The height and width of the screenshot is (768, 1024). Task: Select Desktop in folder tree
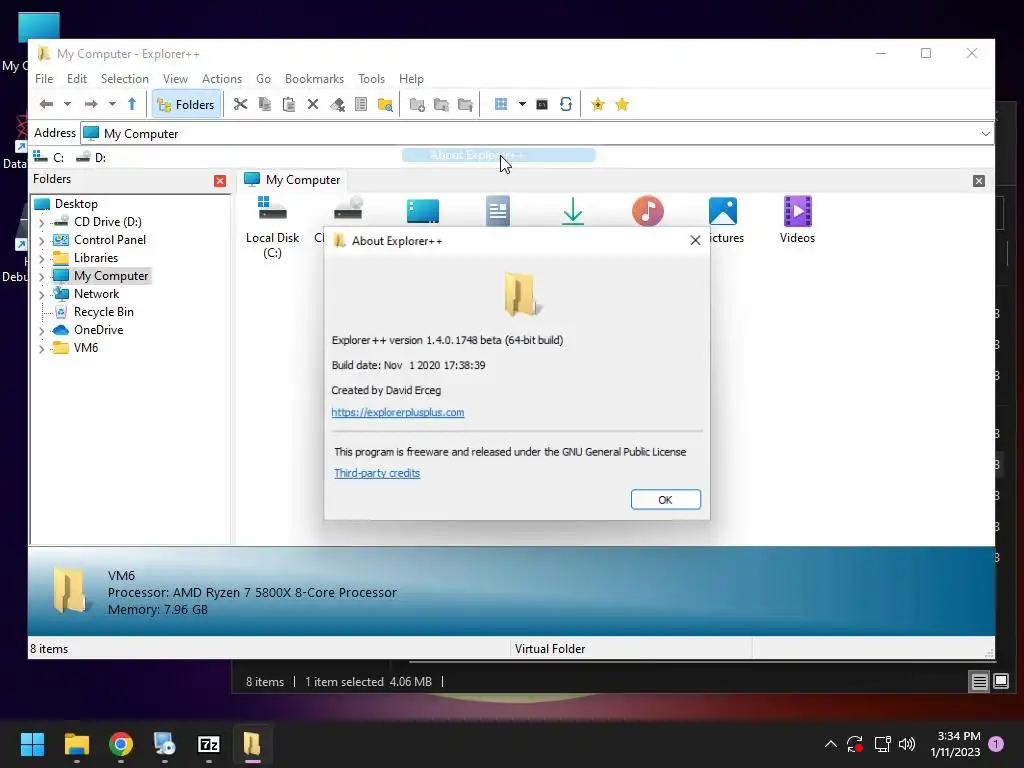click(76, 204)
